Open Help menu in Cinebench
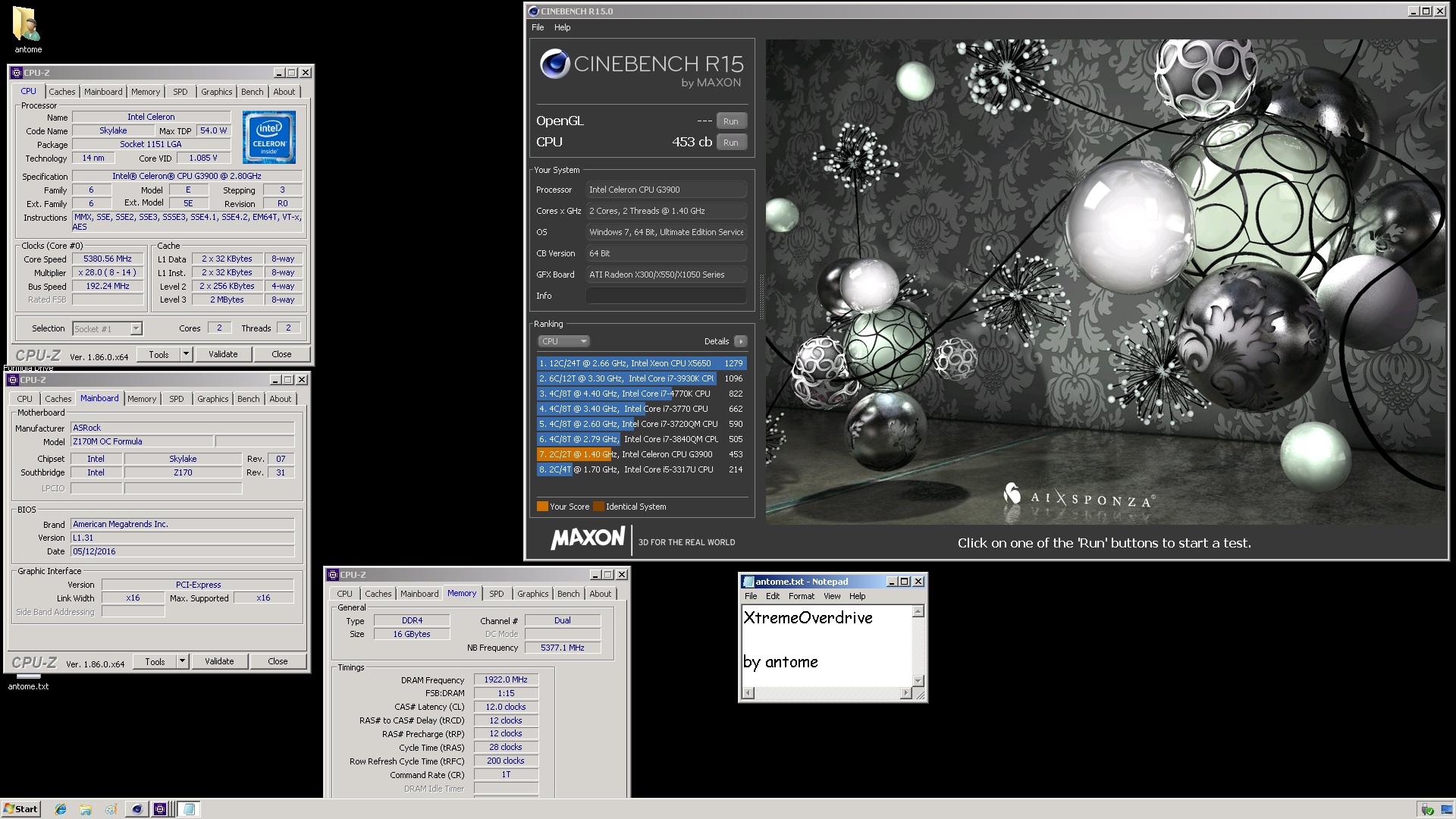Screen dimensions: 1456x819 (562, 27)
